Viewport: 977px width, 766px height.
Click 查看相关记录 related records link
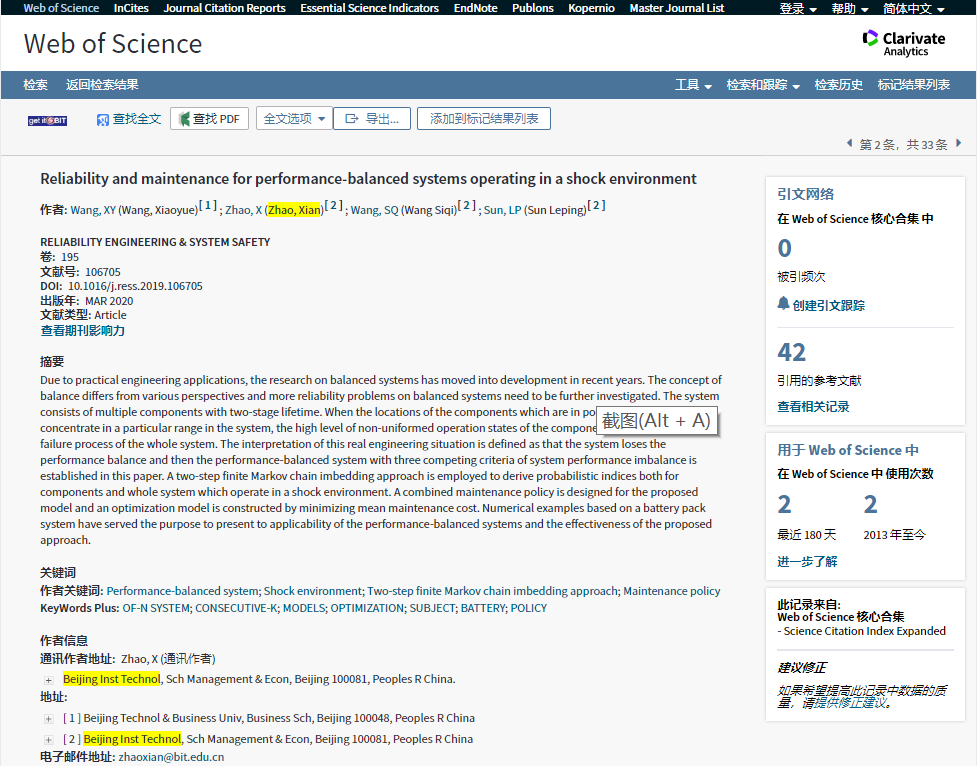(813, 406)
